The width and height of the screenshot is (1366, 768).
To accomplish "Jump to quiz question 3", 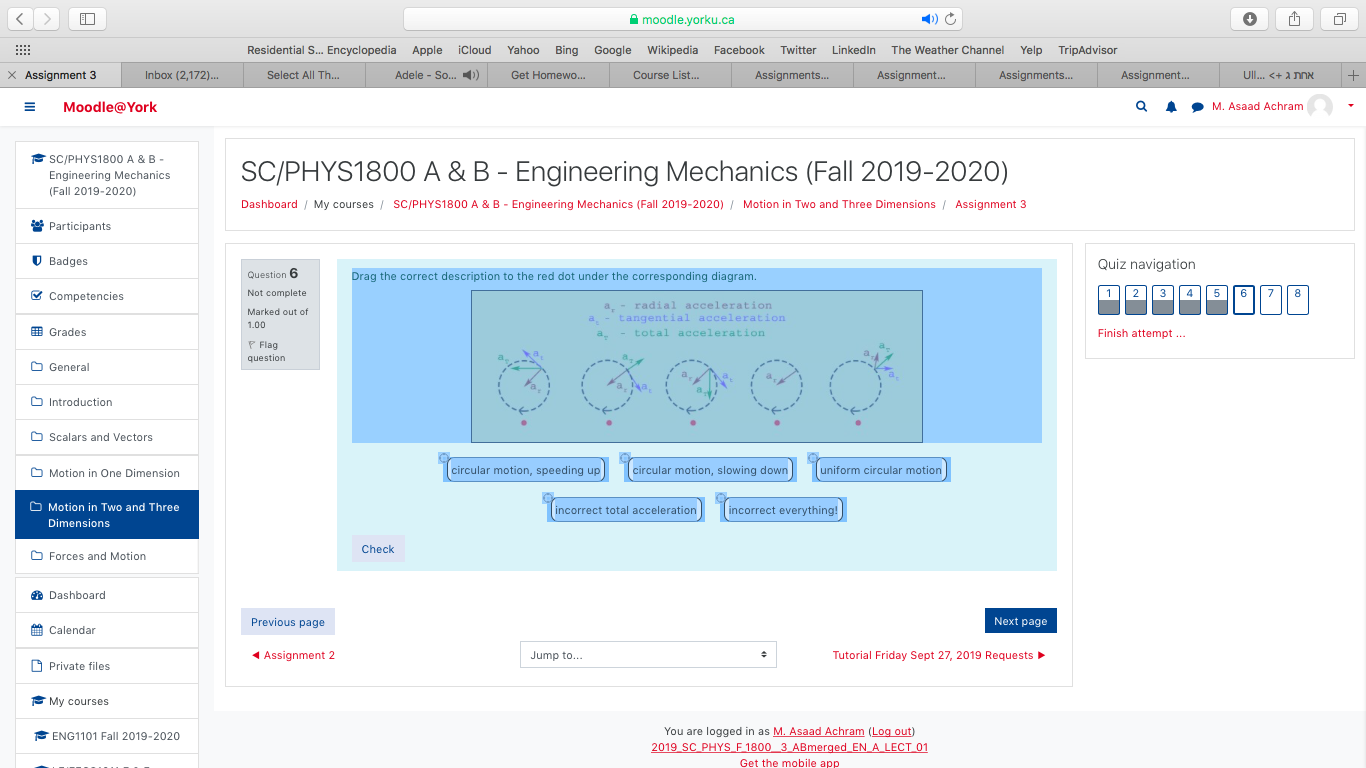I will tap(1163, 300).
